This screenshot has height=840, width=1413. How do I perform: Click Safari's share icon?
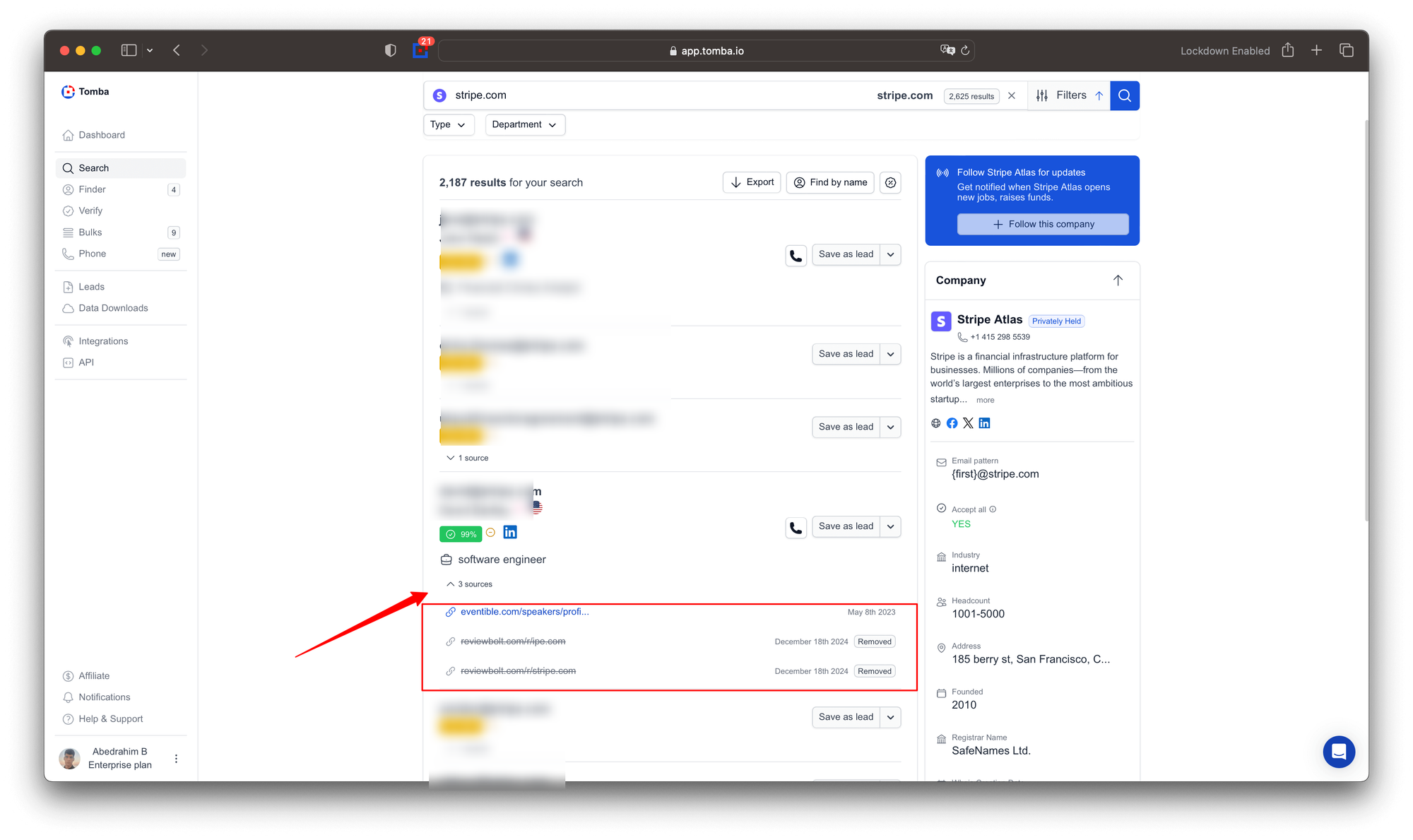[1287, 50]
